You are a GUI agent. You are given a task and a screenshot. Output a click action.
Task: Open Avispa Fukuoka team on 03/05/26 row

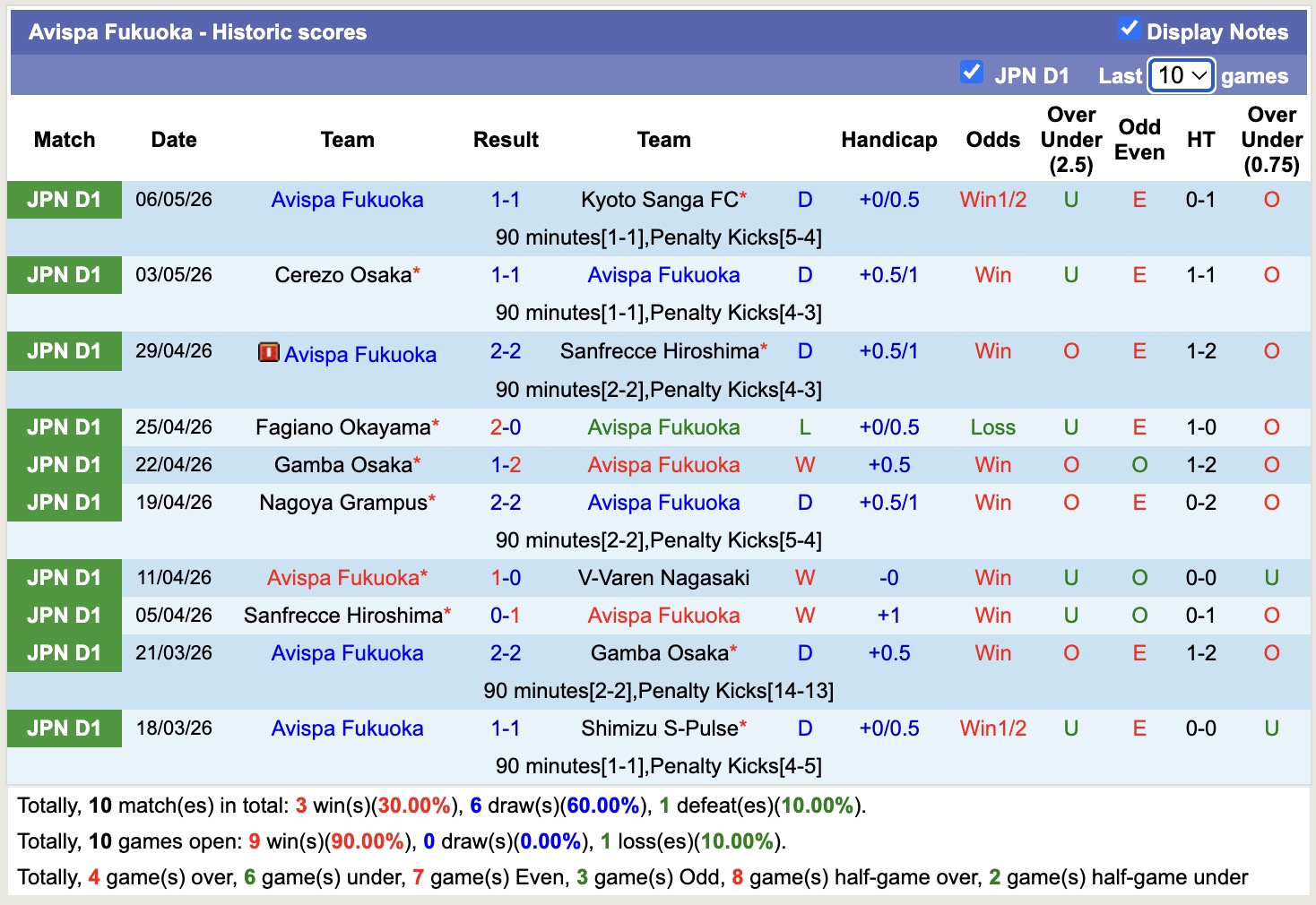(663, 275)
